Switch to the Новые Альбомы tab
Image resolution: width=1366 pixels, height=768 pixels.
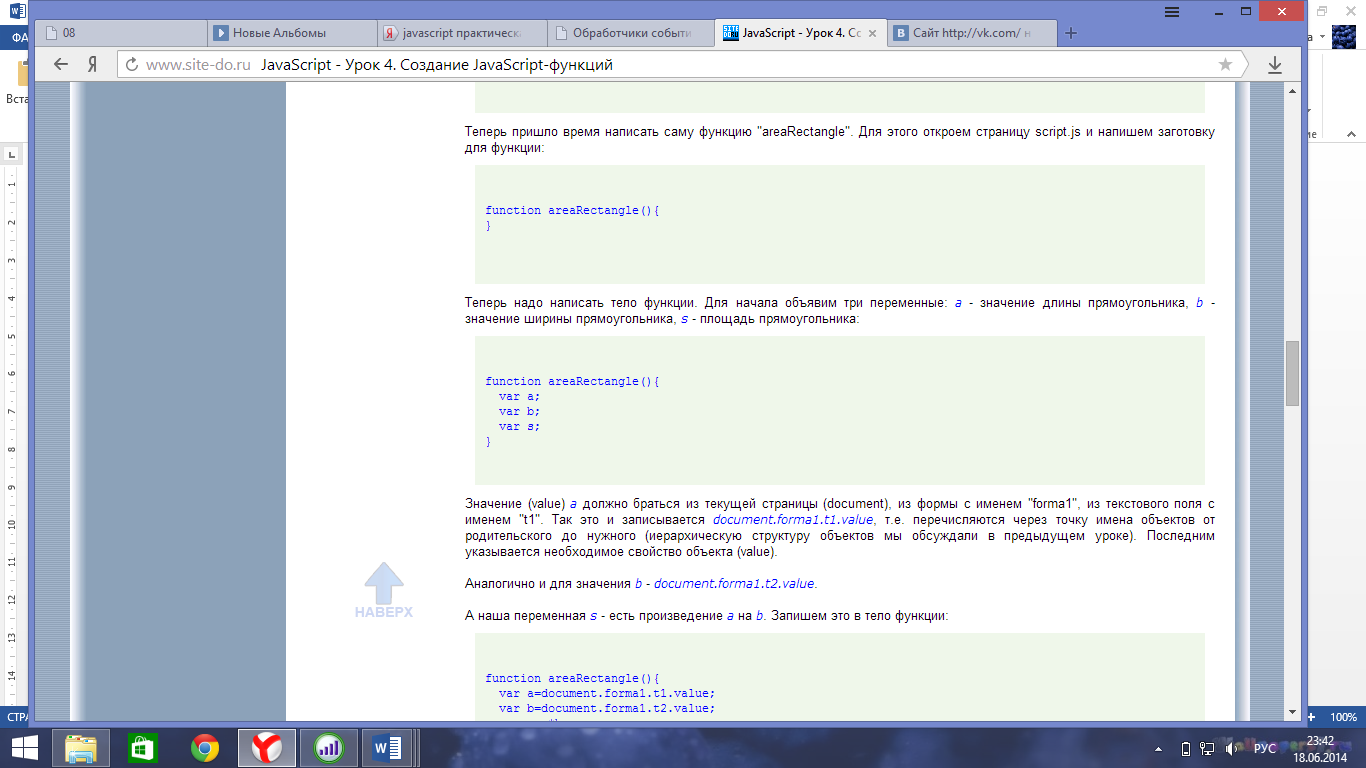click(292, 33)
